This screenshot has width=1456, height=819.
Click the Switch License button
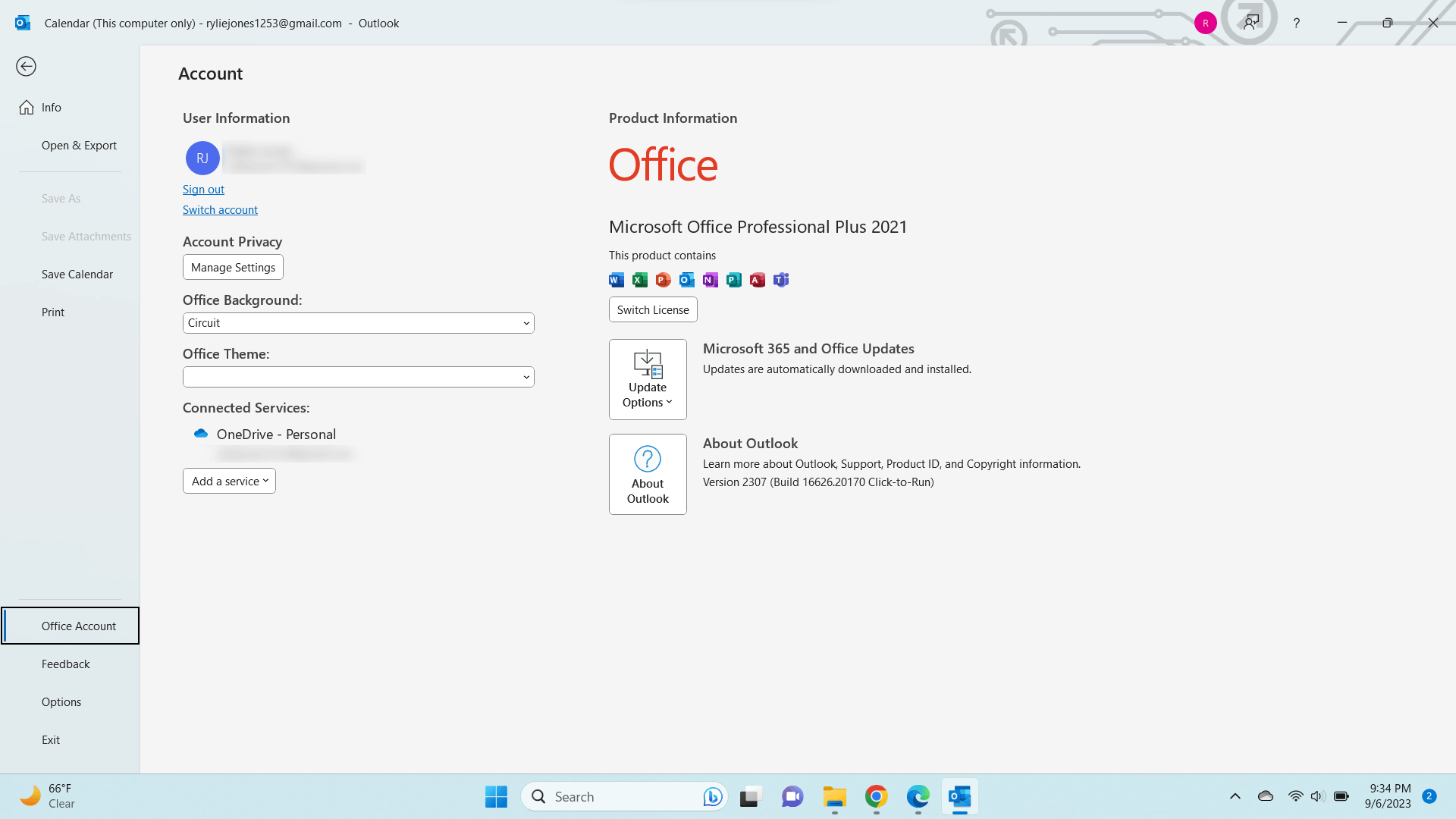(x=653, y=309)
